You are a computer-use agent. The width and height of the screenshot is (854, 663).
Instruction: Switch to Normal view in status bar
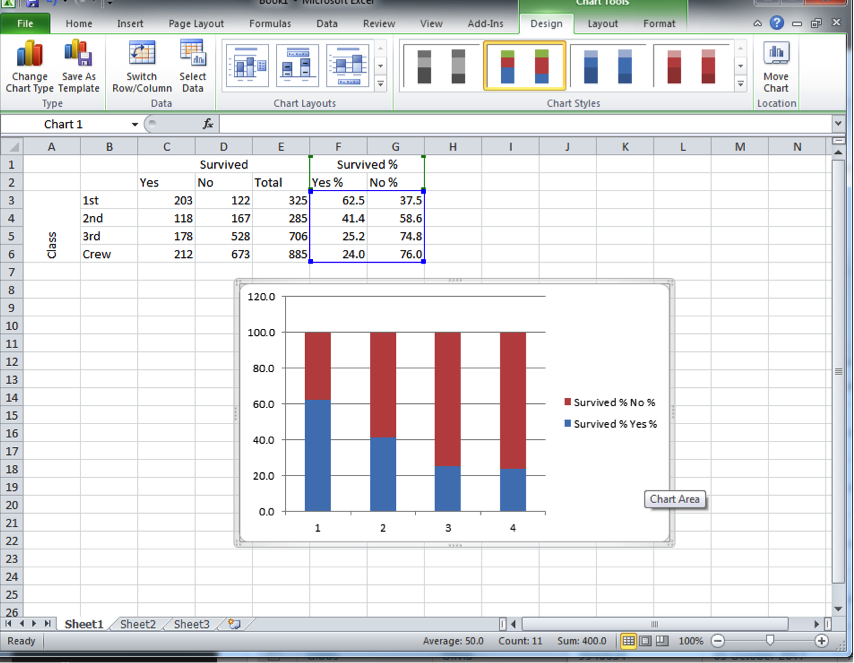[628, 641]
